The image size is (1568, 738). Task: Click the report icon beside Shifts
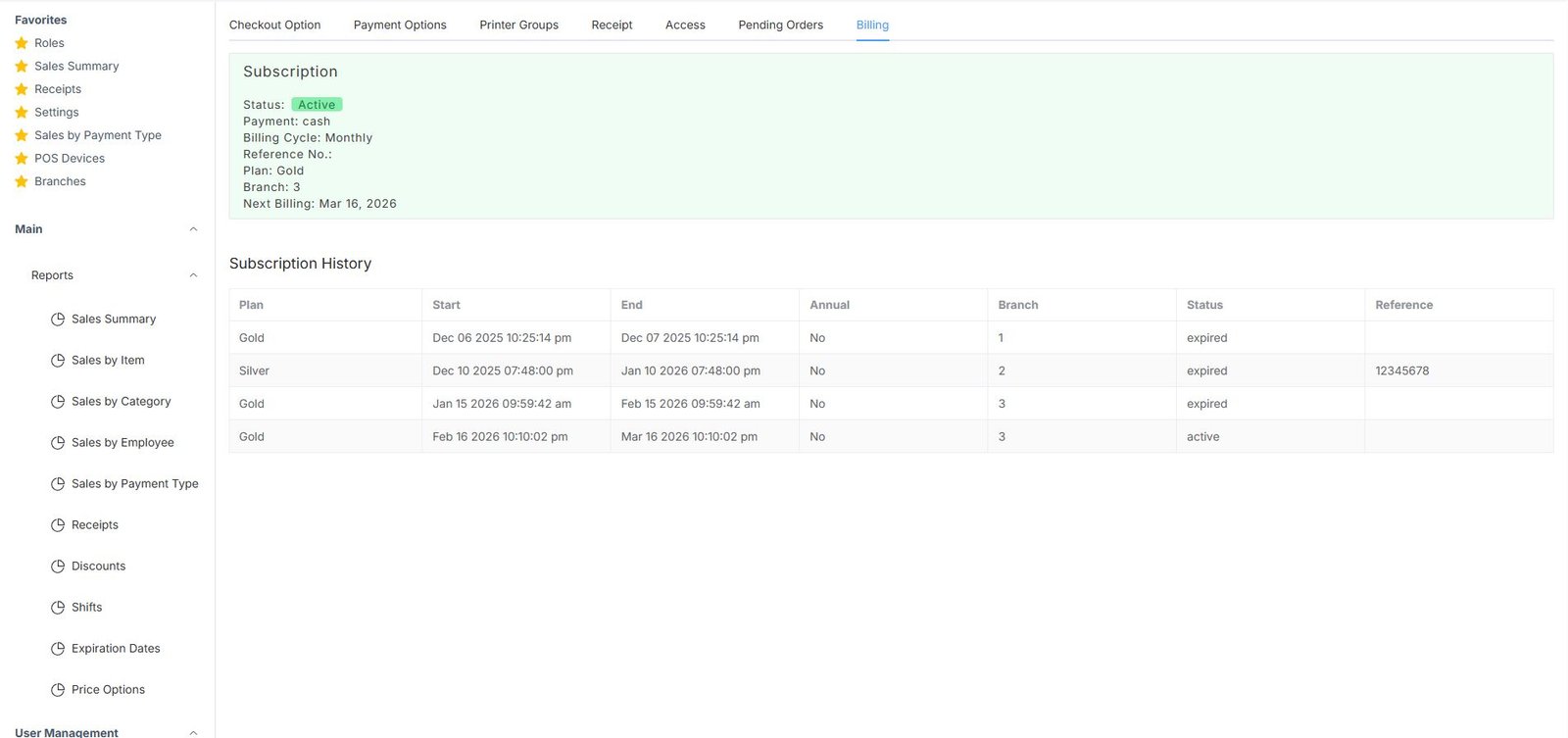click(x=58, y=608)
